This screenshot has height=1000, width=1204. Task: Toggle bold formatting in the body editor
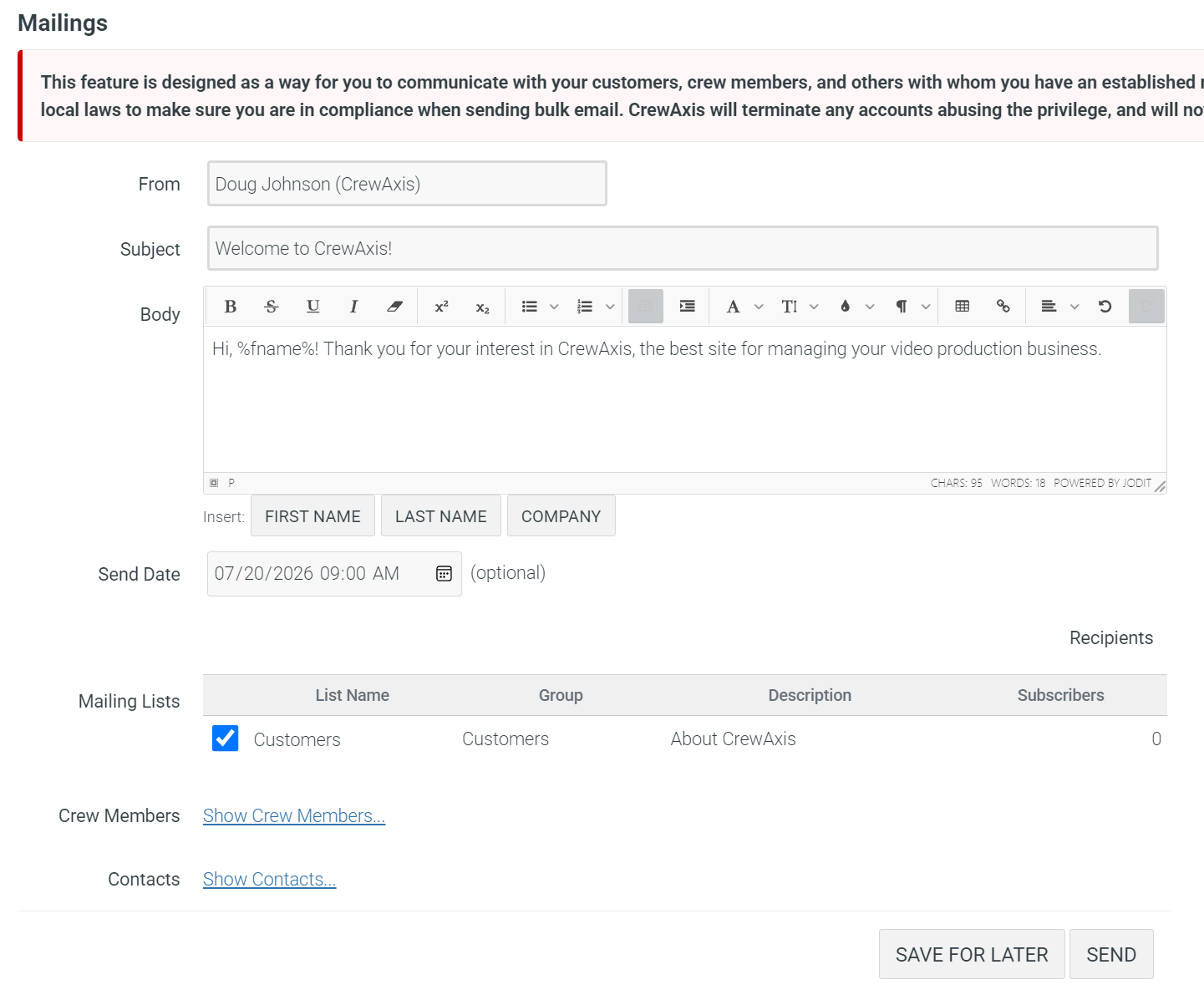(x=231, y=307)
